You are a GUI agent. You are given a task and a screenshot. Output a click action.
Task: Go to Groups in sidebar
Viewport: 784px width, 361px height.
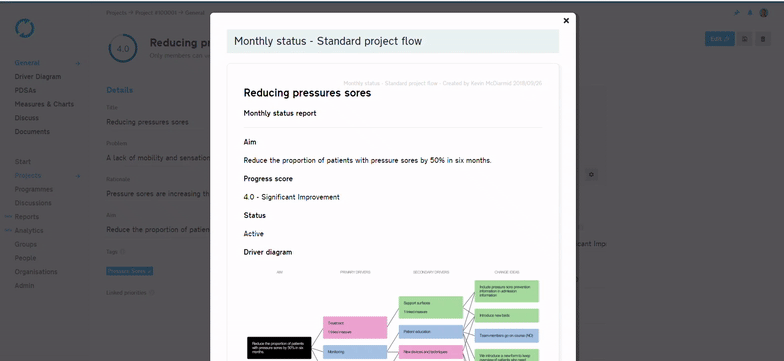coord(26,244)
